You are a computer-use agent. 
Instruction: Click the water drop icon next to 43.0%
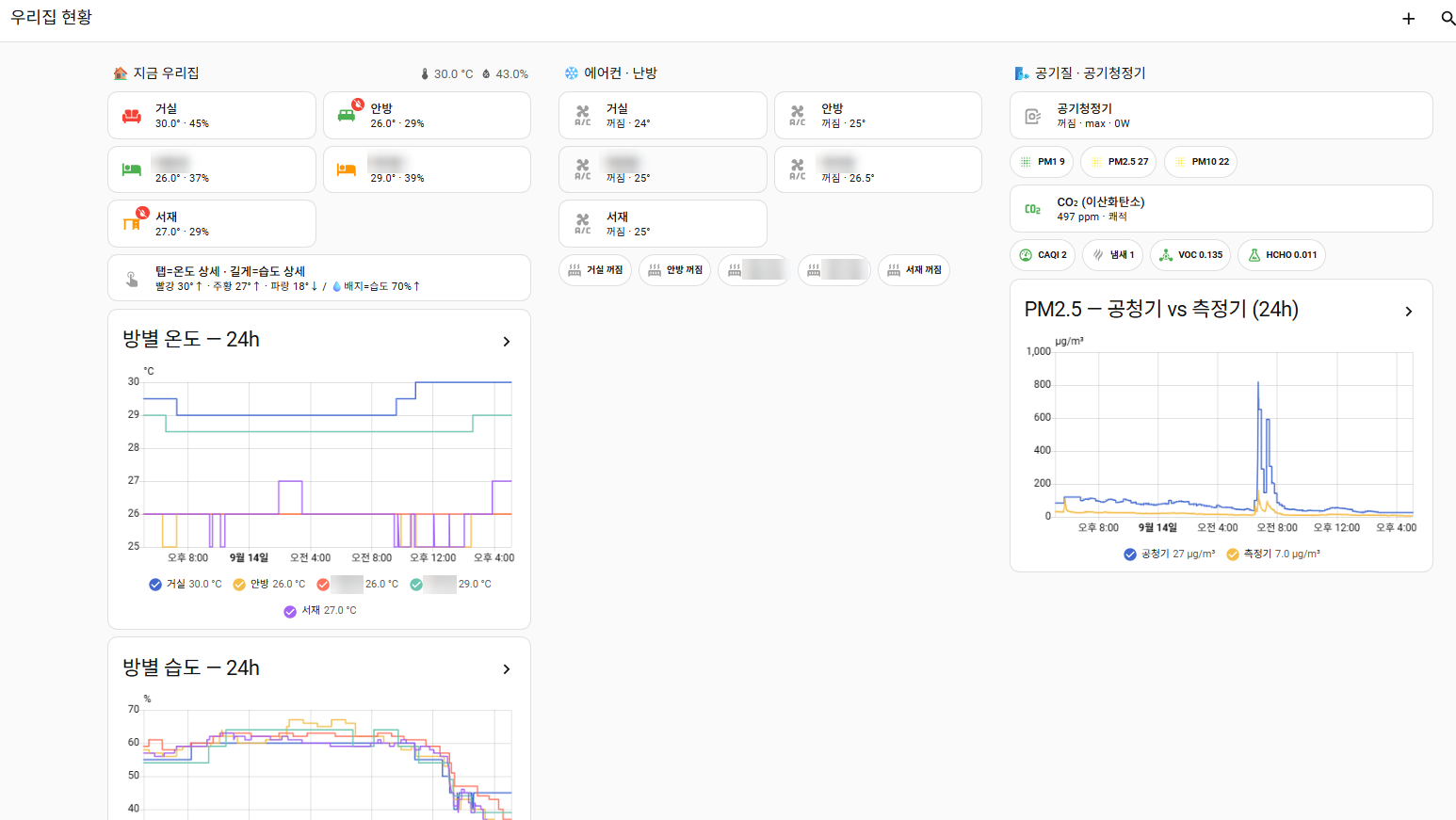[x=486, y=74]
